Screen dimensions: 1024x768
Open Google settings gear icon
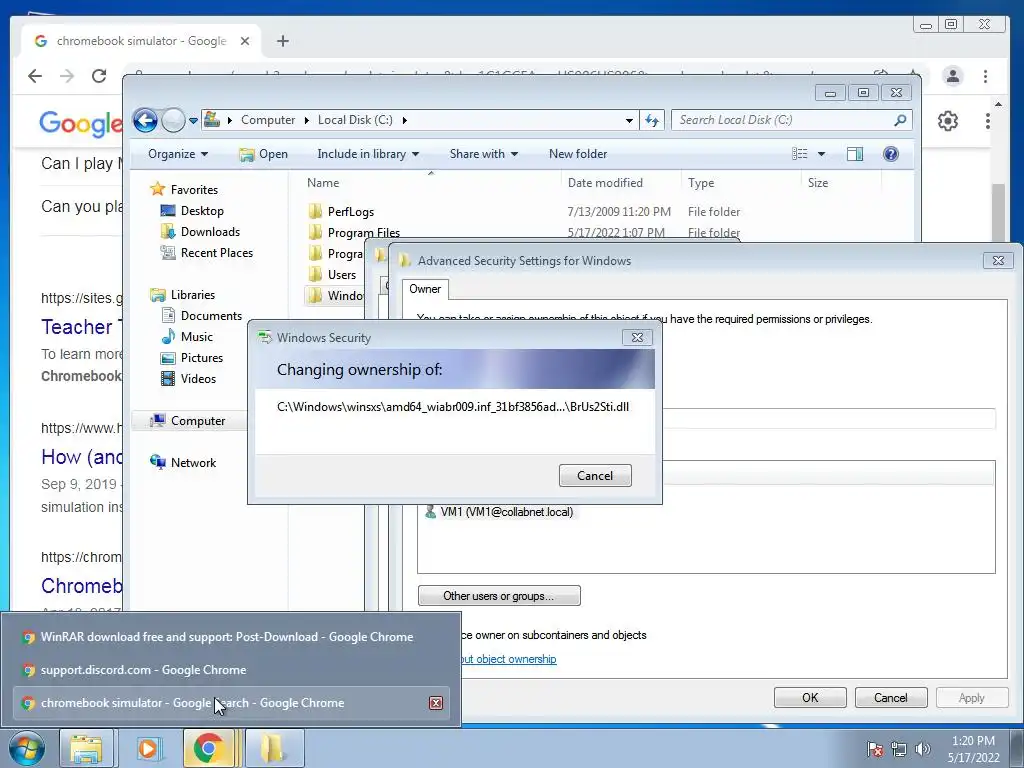948,121
